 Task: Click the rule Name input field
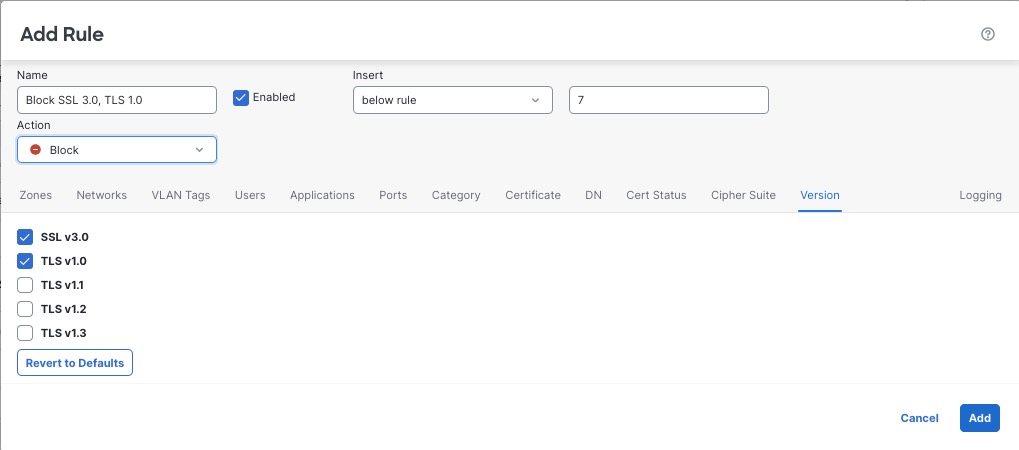point(117,100)
